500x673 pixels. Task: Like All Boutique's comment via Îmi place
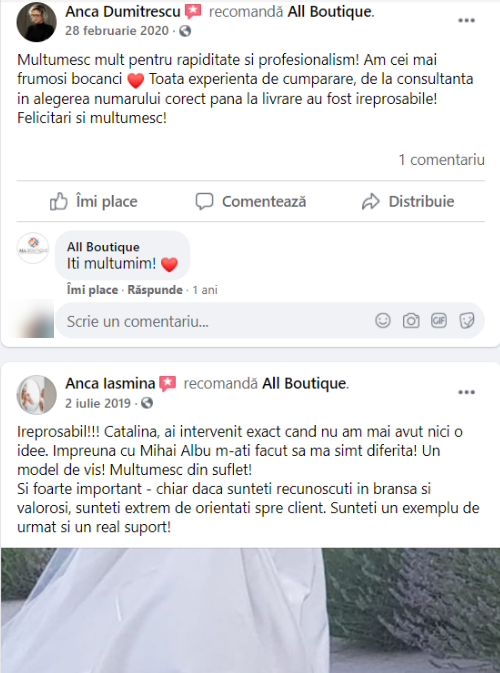(x=92, y=290)
